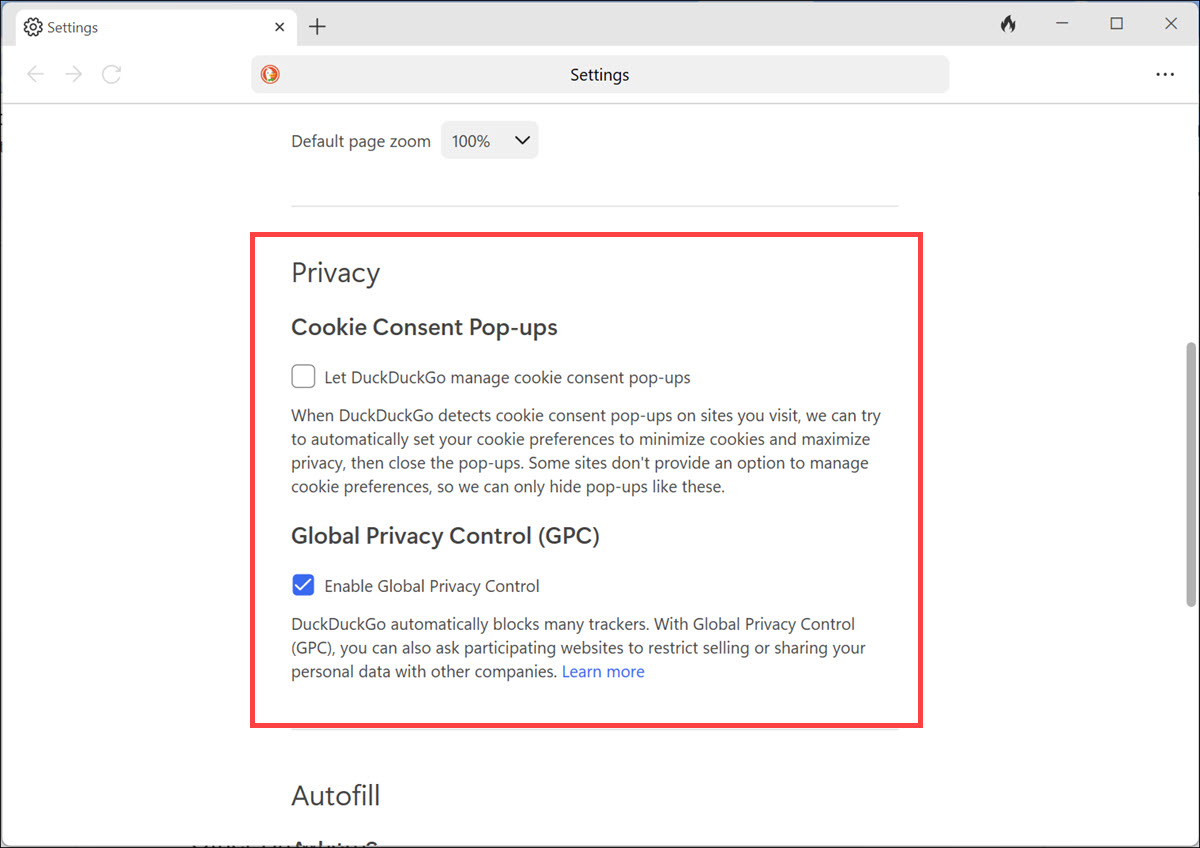The image size is (1200, 848).
Task: Click the vertical page scrollbar thumb
Action: [1190, 474]
